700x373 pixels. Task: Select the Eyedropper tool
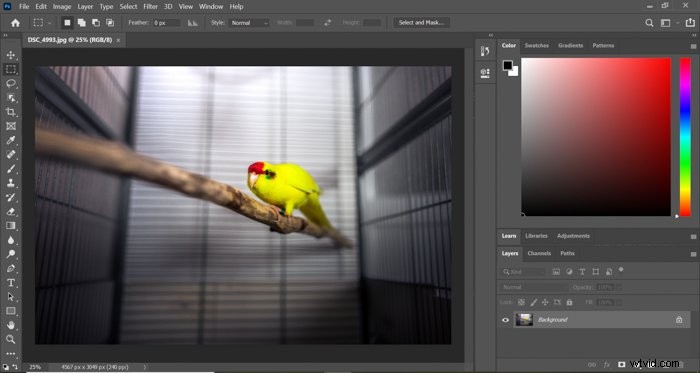pos(11,140)
